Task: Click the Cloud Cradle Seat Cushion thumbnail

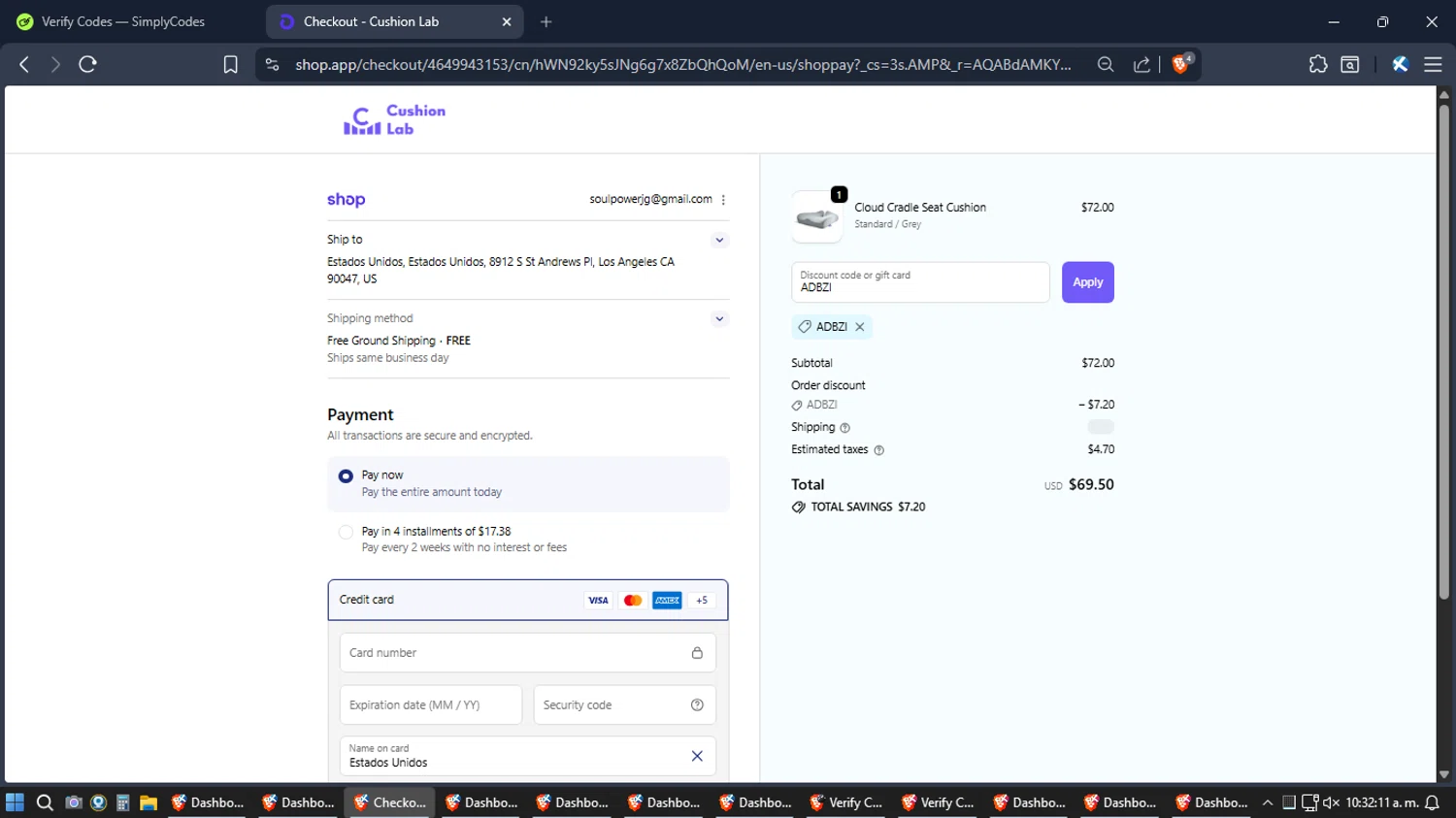Action: [817, 216]
